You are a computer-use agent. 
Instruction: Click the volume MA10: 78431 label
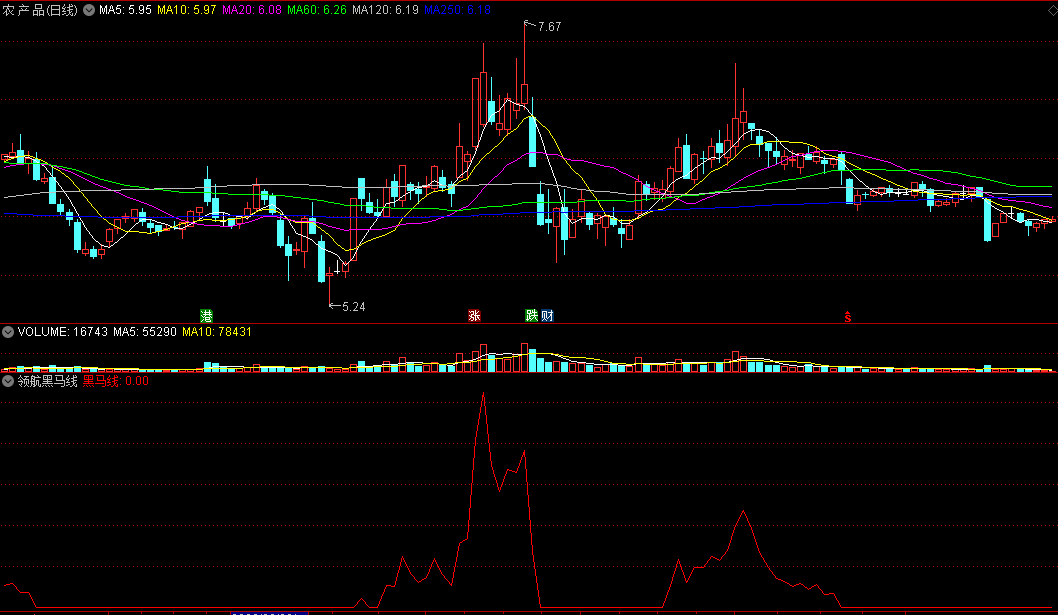coord(217,332)
